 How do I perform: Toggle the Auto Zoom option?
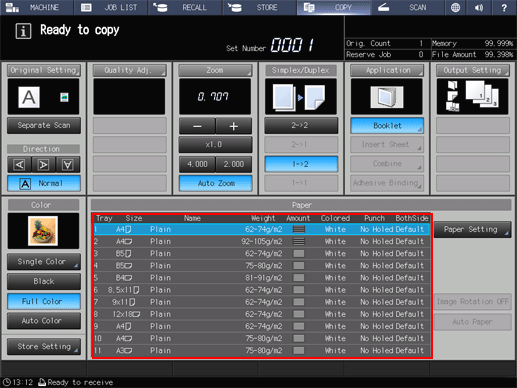pos(216,183)
